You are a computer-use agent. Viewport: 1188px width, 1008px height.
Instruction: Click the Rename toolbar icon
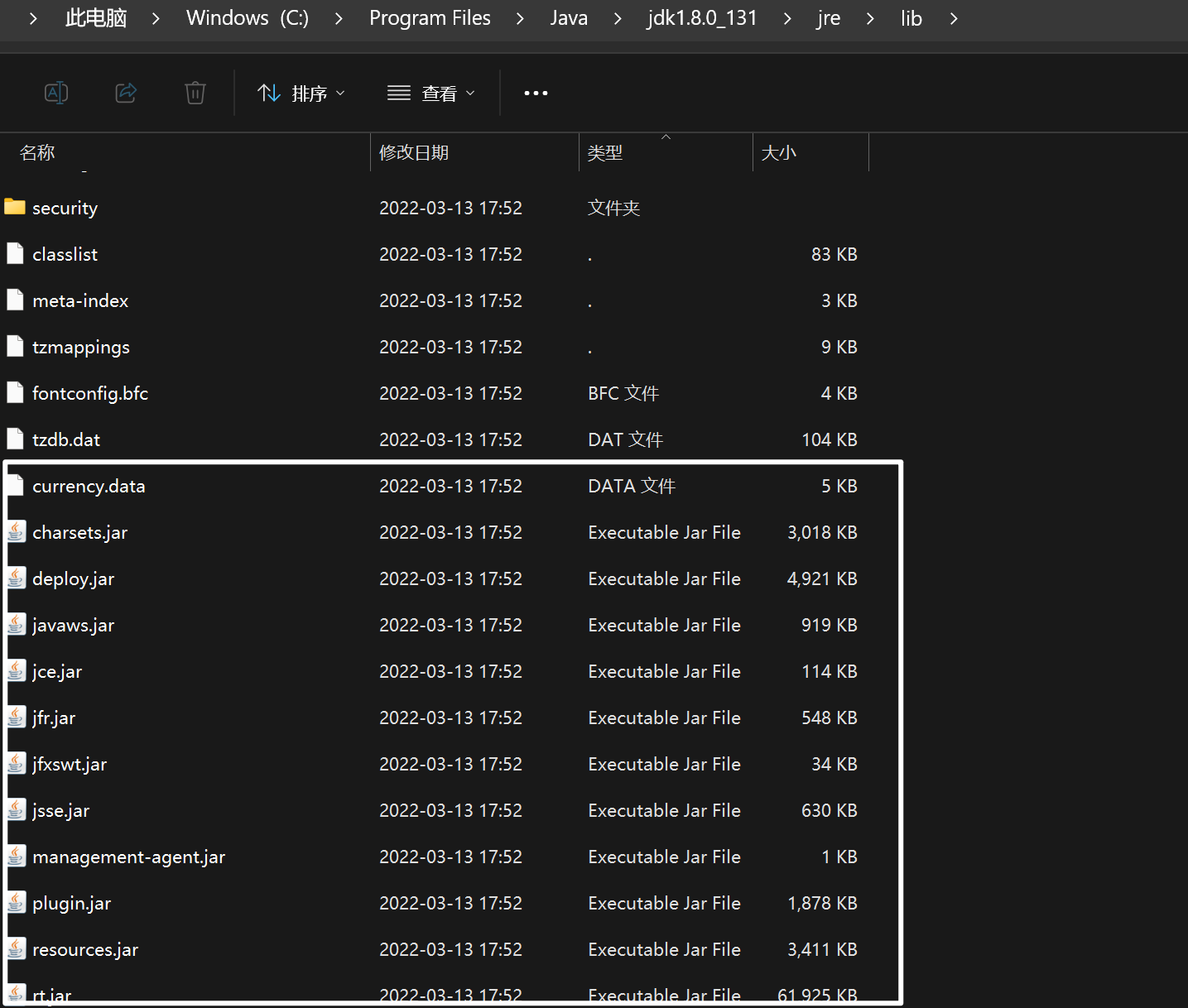coord(56,93)
